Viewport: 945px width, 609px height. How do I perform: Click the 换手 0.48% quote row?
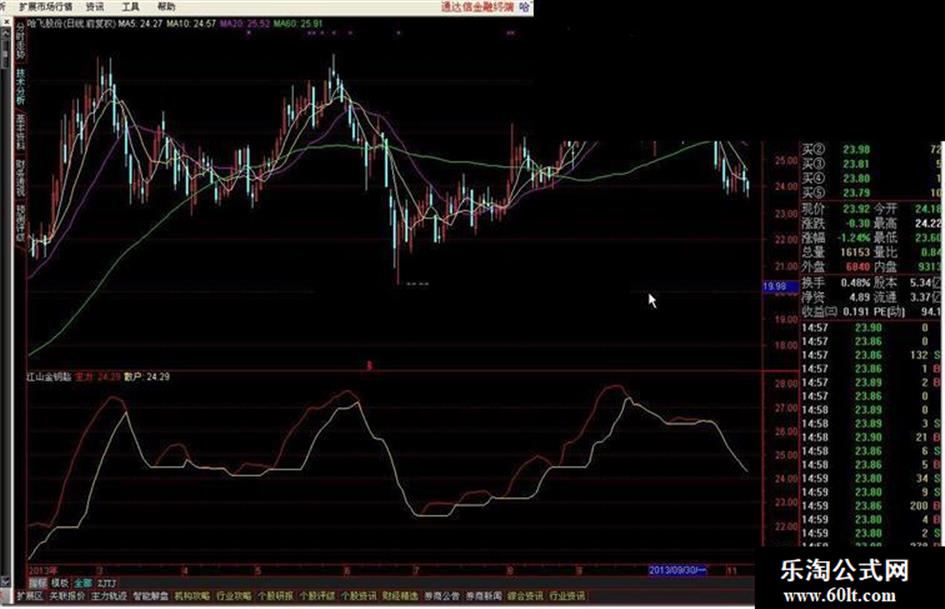coord(837,282)
